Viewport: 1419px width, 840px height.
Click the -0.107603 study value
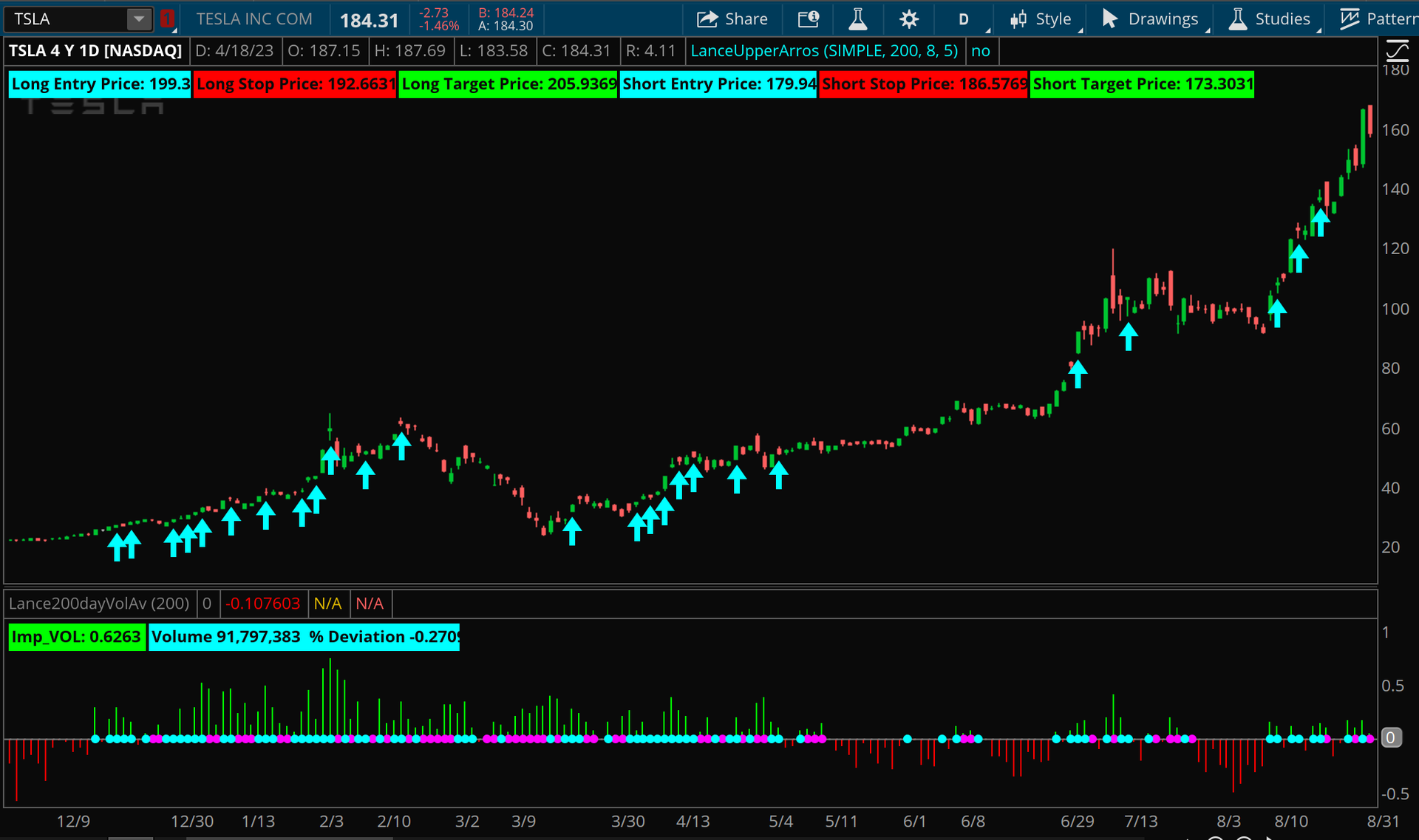tap(263, 604)
